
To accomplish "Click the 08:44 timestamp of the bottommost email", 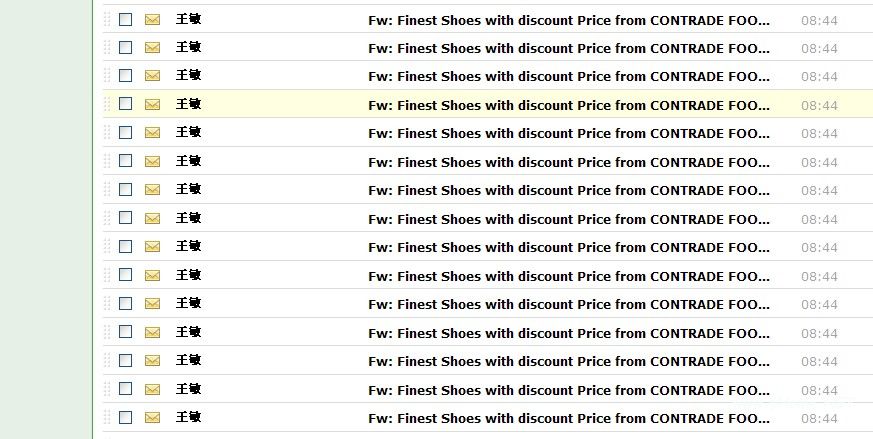I will tap(819, 418).
